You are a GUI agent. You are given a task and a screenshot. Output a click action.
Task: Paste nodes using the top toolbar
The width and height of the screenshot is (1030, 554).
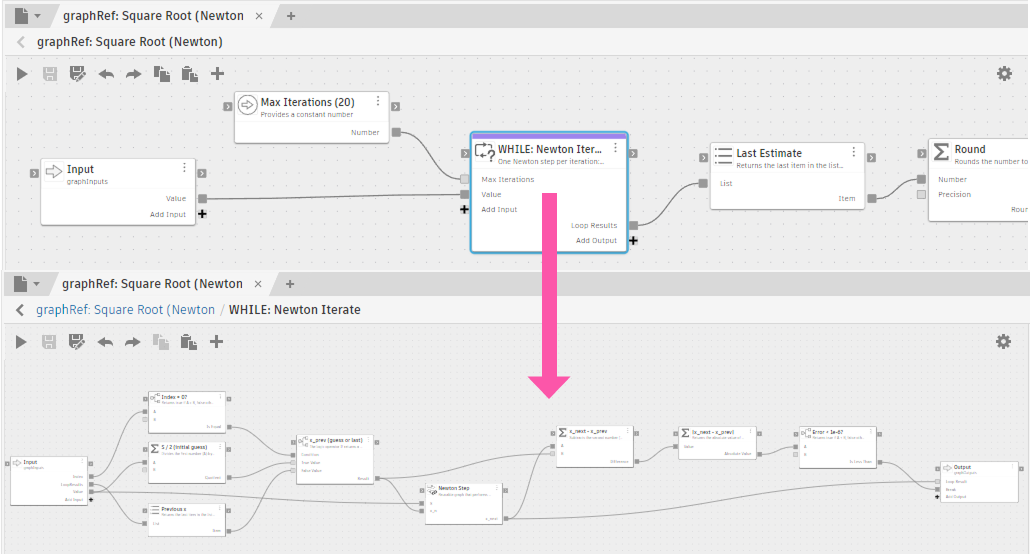[189, 74]
